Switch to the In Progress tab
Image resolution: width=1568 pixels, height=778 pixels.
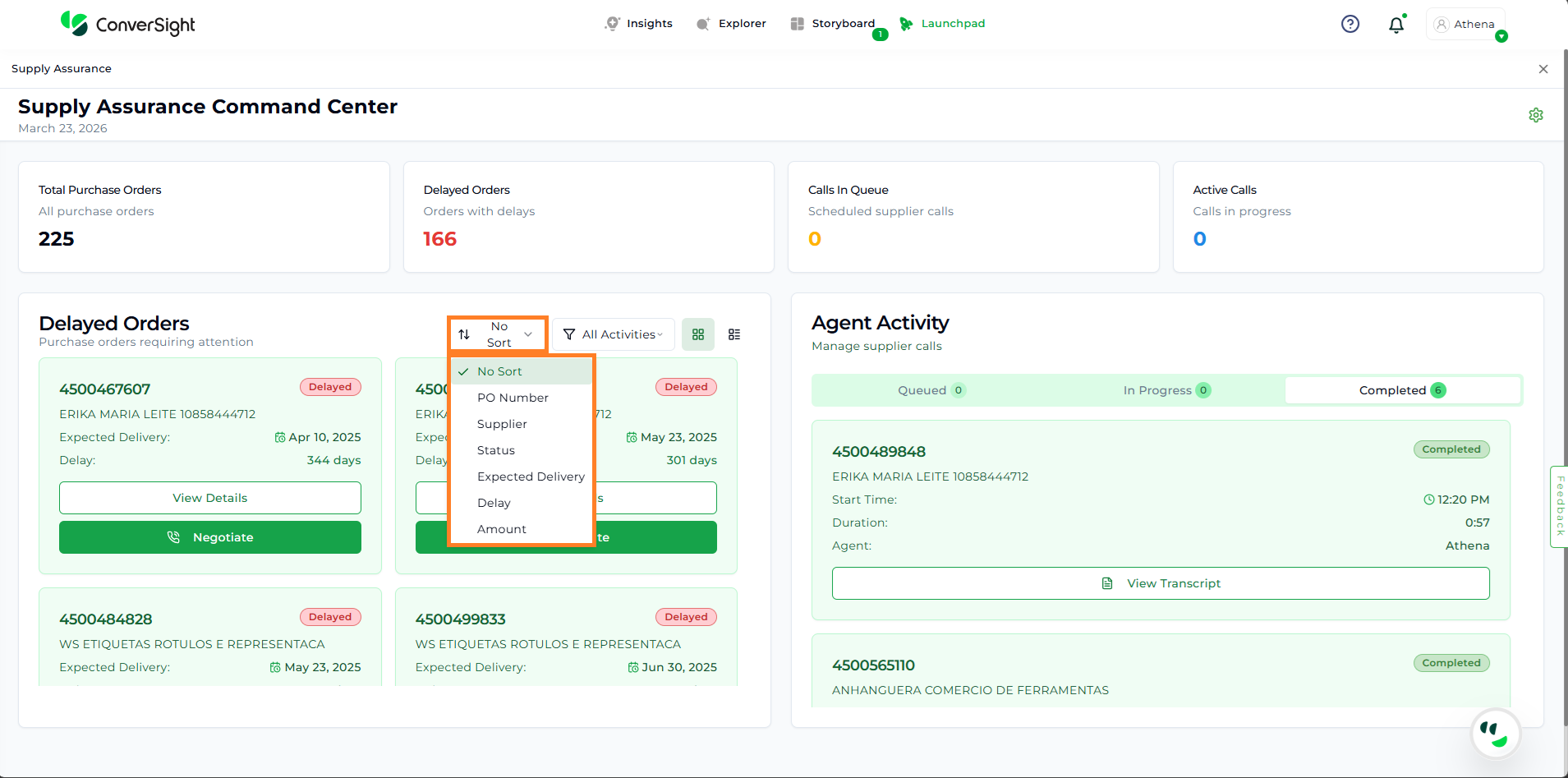tap(1166, 390)
